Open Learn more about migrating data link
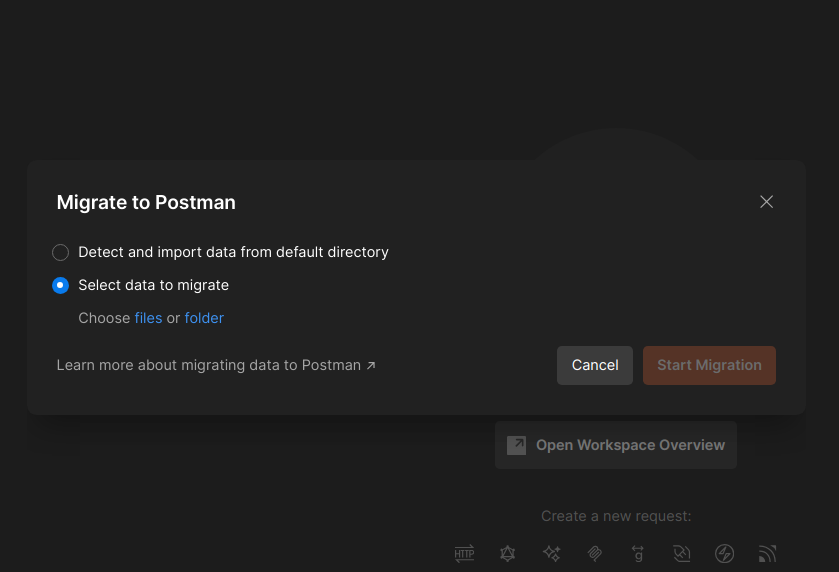The width and height of the screenshot is (839, 572). tap(216, 365)
